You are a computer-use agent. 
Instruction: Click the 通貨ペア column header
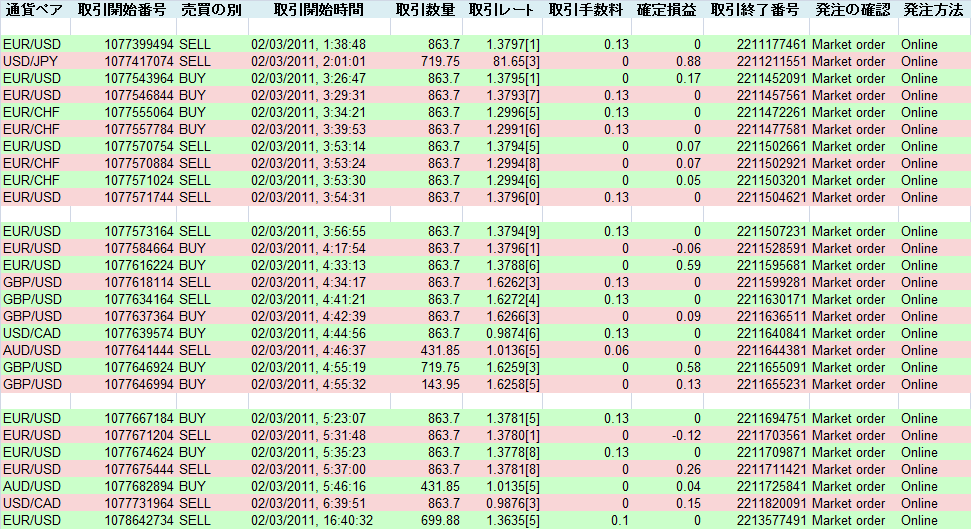click(34, 10)
